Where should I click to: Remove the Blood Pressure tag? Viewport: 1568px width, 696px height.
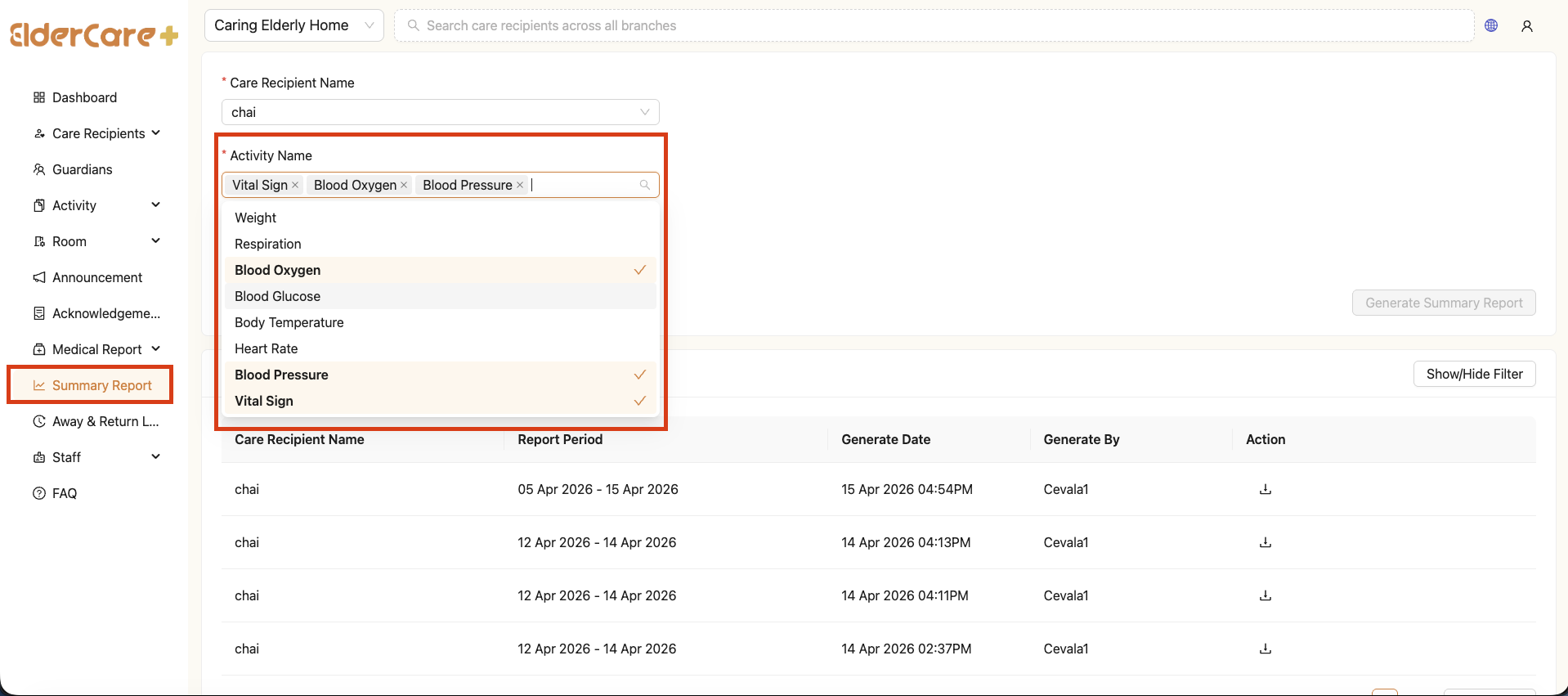520,186
